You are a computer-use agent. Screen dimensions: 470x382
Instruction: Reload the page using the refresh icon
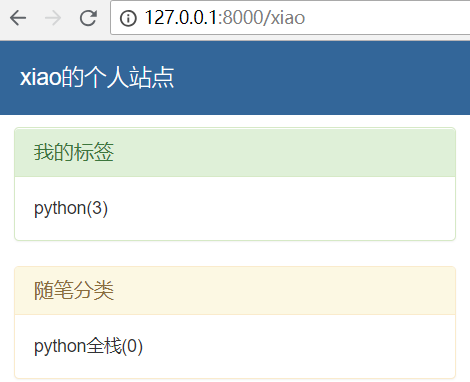88,18
